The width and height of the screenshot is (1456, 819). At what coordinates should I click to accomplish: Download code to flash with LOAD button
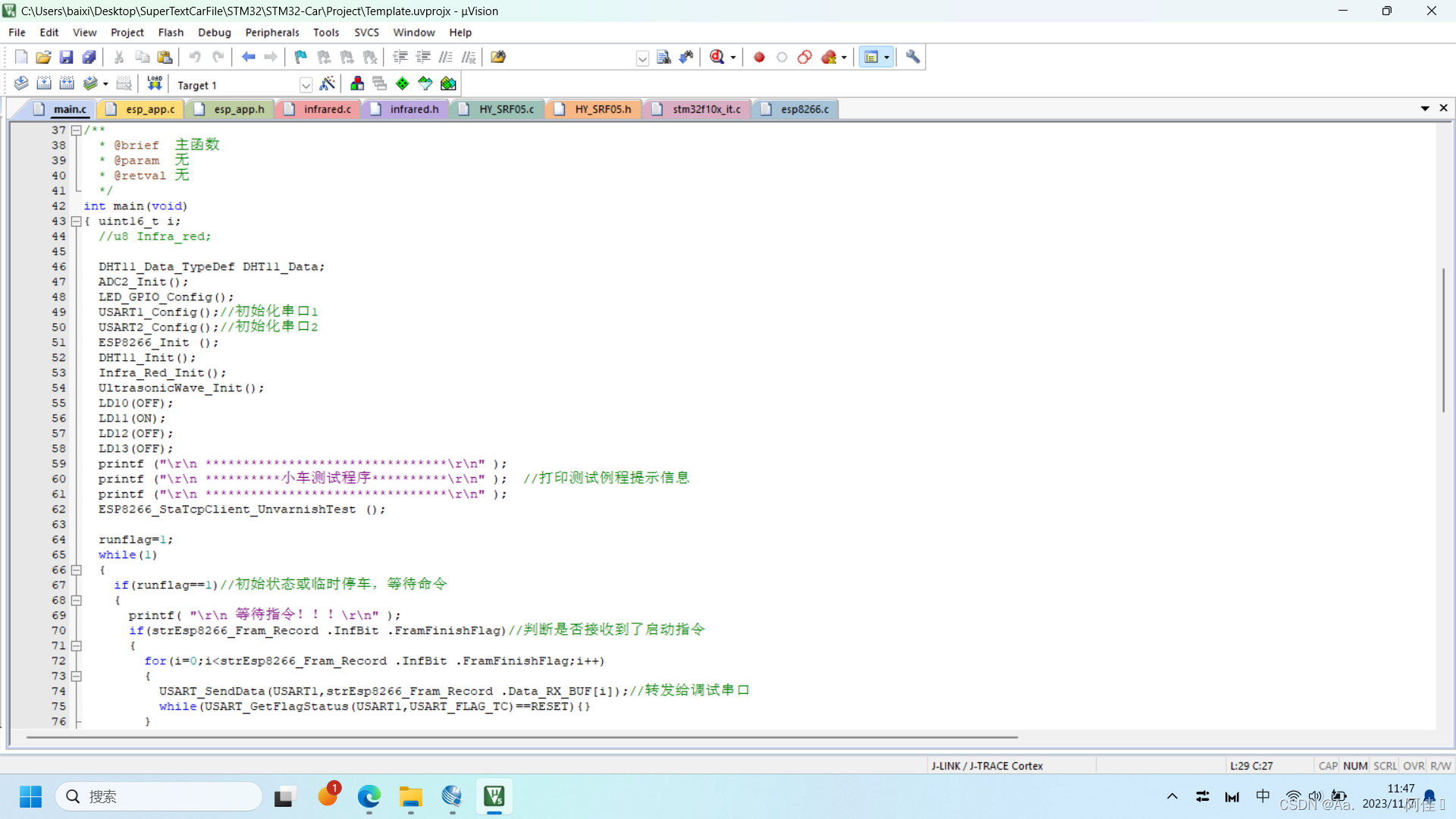tap(154, 83)
